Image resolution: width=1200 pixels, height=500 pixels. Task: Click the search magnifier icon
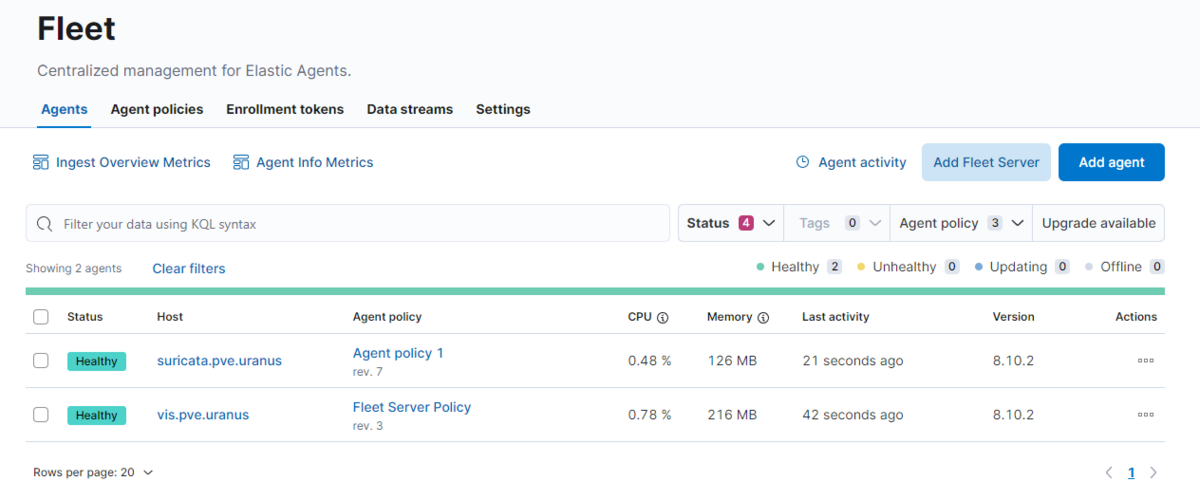click(x=45, y=224)
